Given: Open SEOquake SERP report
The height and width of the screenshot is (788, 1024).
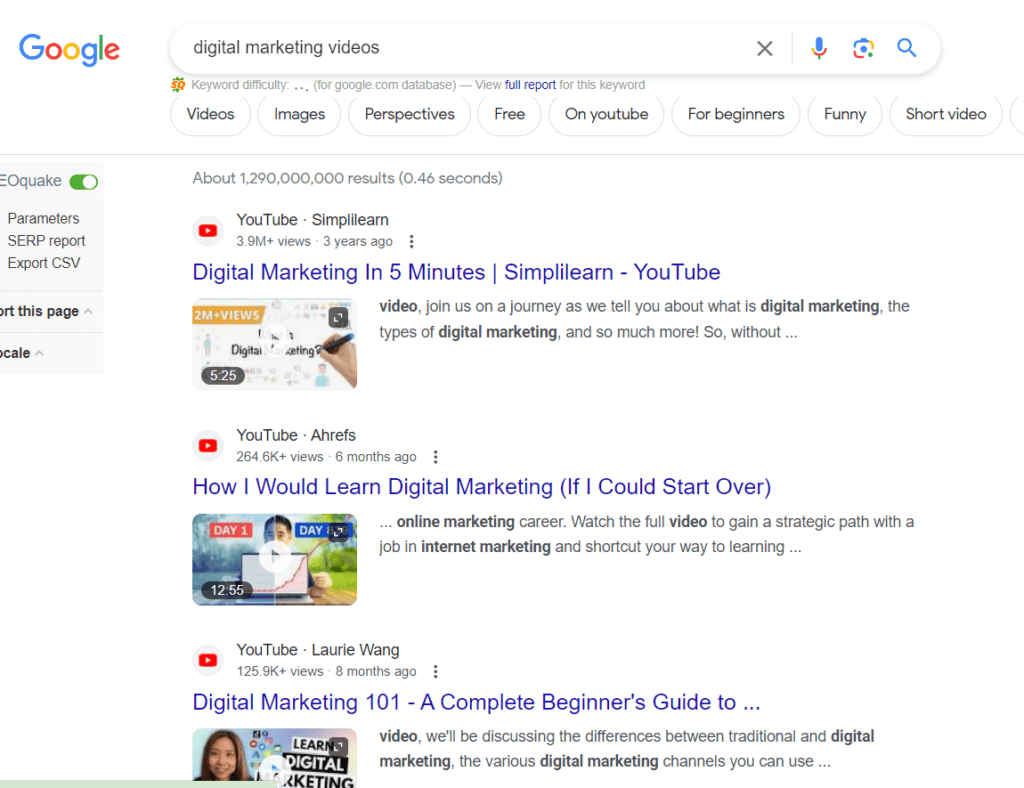Looking at the screenshot, I should point(46,241).
